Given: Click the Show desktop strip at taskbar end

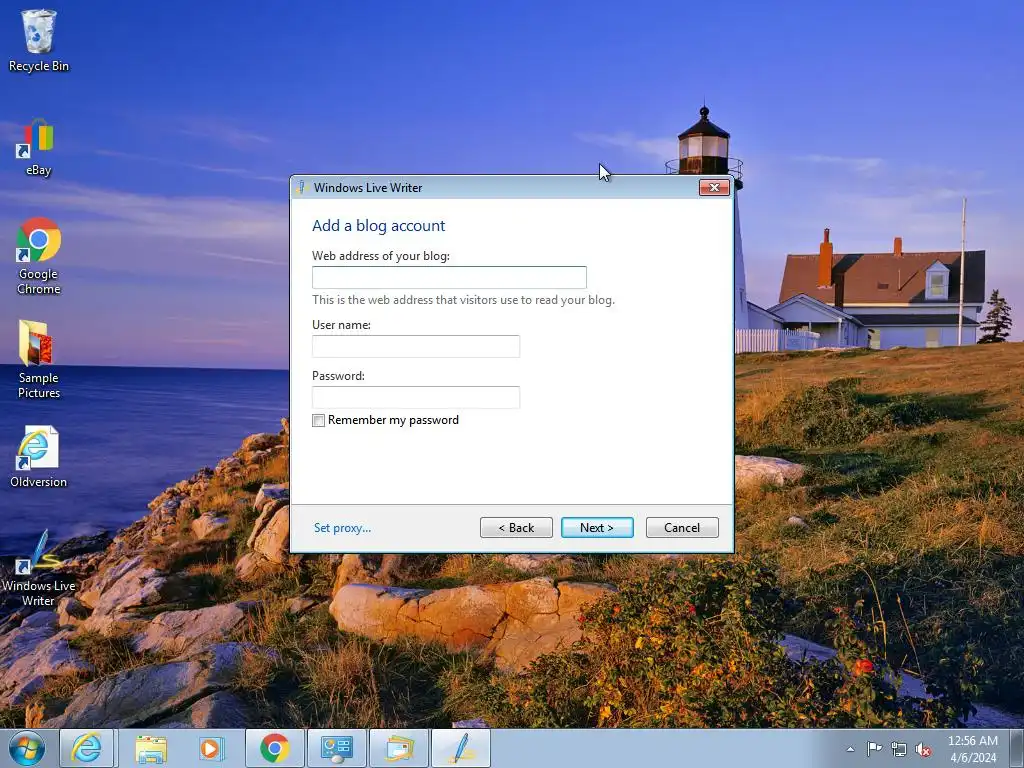Looking at the screenshot, I should (x=1017, y=748).
